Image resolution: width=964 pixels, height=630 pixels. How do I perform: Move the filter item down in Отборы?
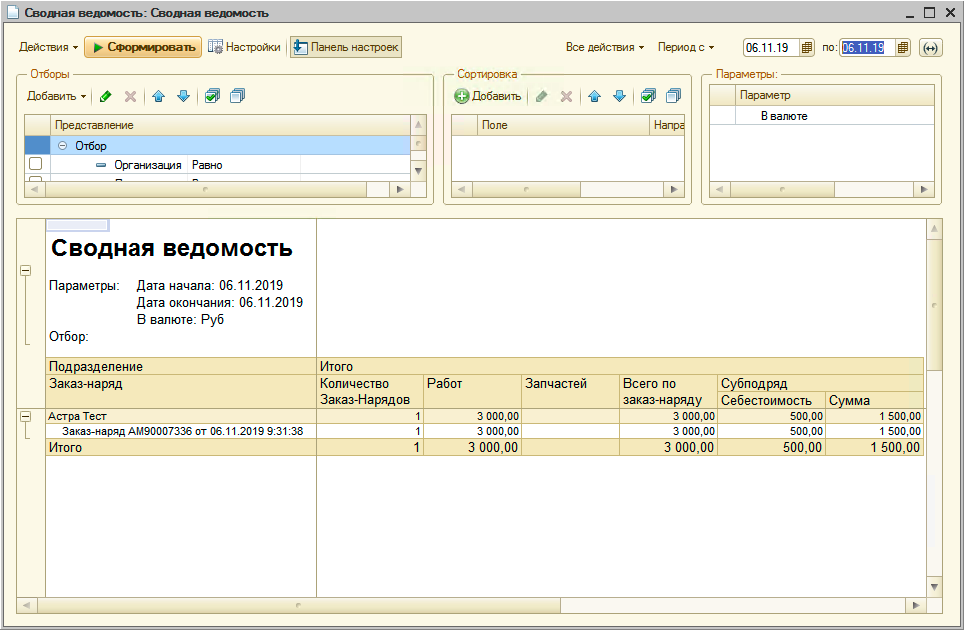pyautogui.click(x=183, y=96)
